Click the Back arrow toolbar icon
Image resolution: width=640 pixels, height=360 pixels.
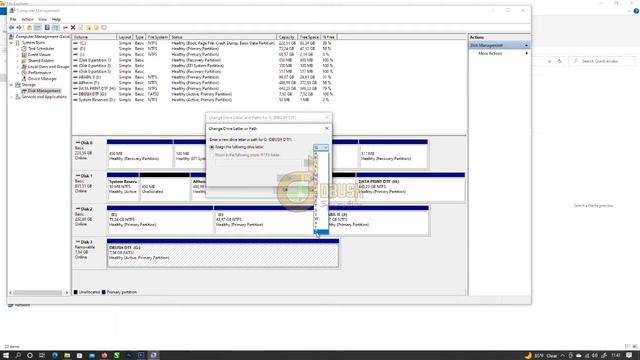(x=11, y=28)
